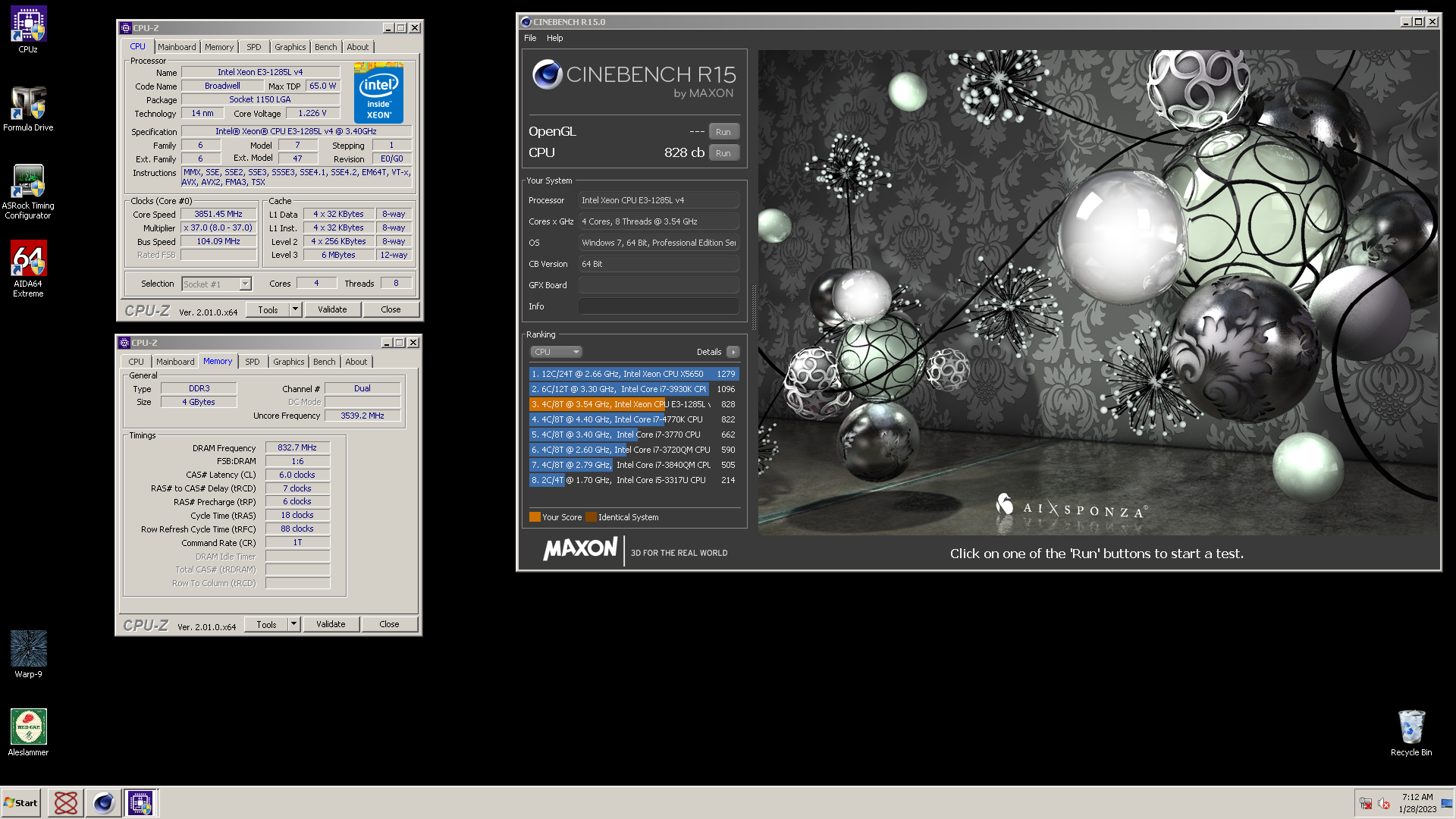Launch the Warp-9 desktop icon
This screenshot has width=1456, height=819.
point(28,654)
